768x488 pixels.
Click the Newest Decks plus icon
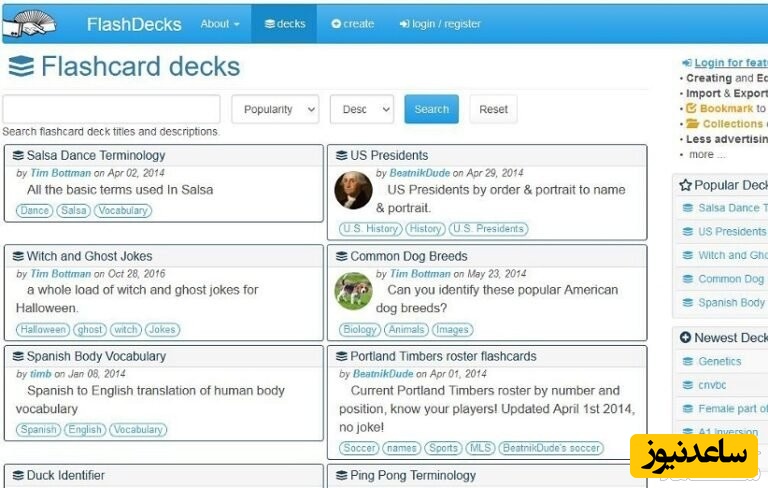pyautogui.click(x=685, y=338)
